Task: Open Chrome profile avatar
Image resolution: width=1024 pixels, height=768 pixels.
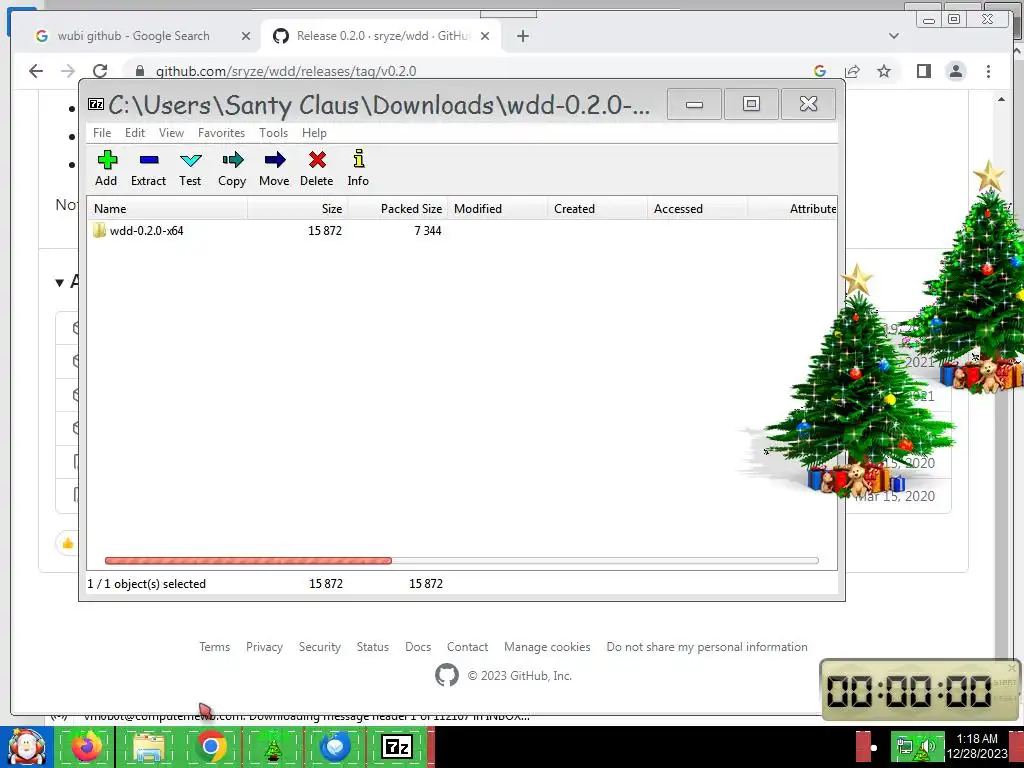Action: pos(955,71)
